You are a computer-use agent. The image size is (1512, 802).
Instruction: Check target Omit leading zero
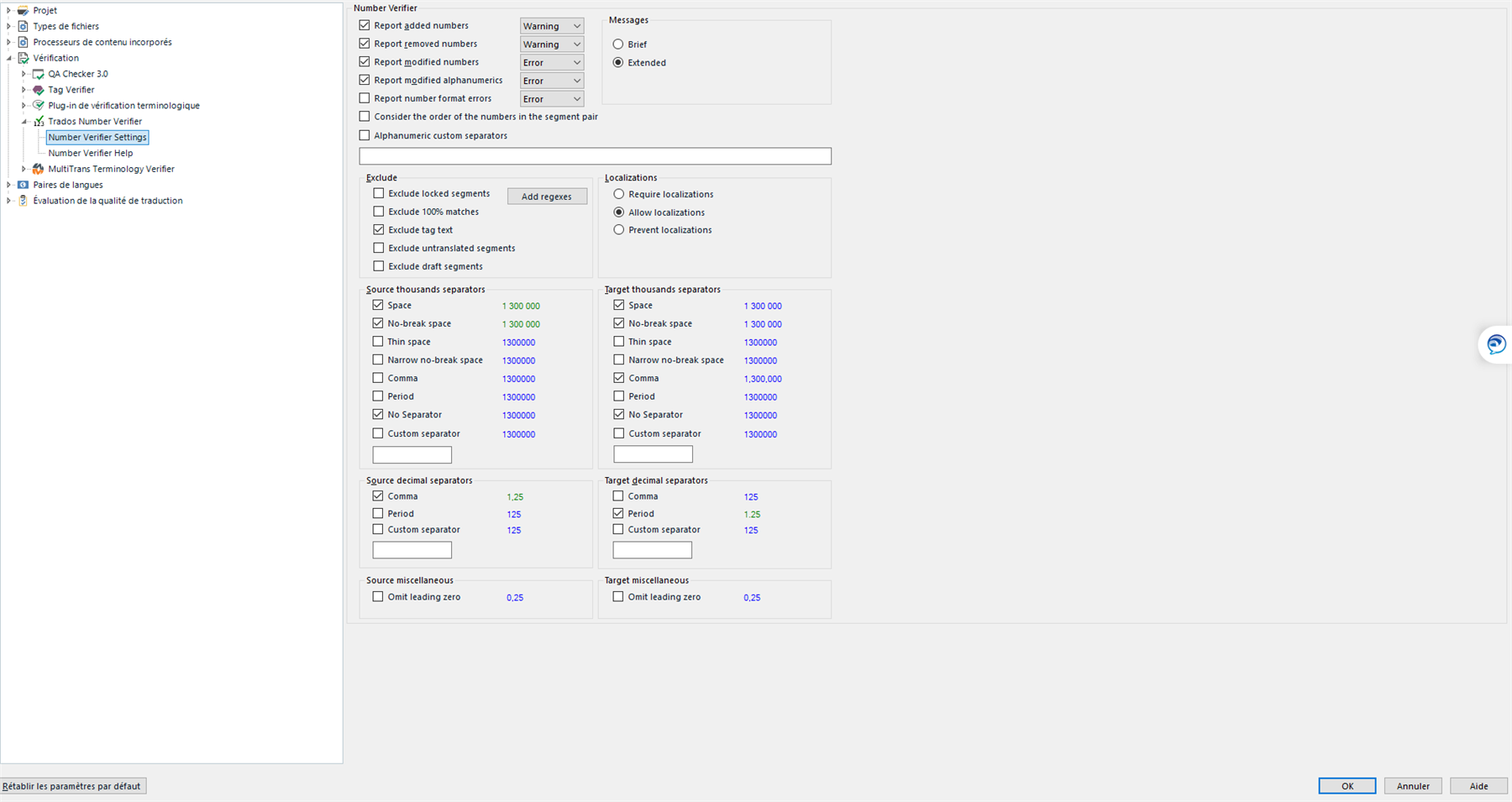tap(618, 596)
